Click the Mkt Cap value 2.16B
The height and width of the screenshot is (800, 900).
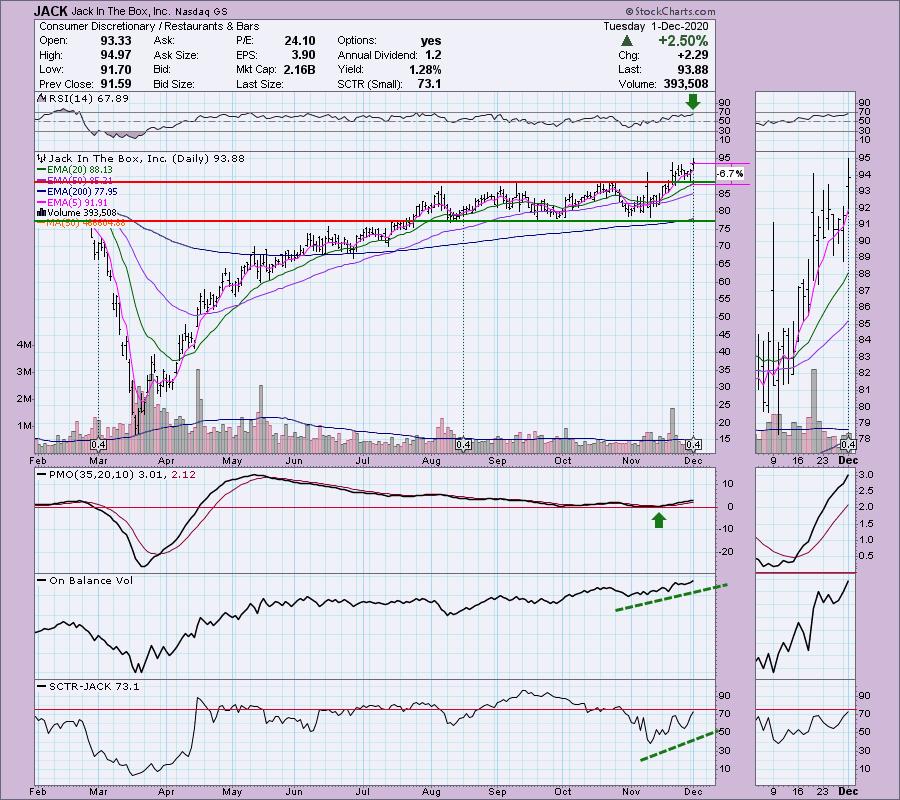coord(299,69)
